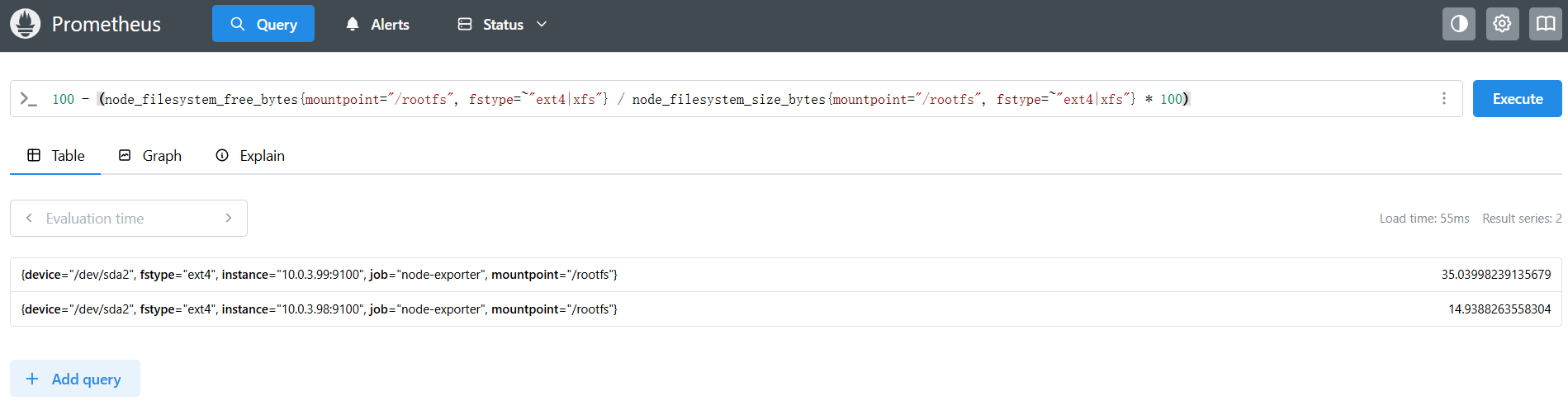
Task: Step evaluation time backward with left chevron
Action: pos(29,218)
